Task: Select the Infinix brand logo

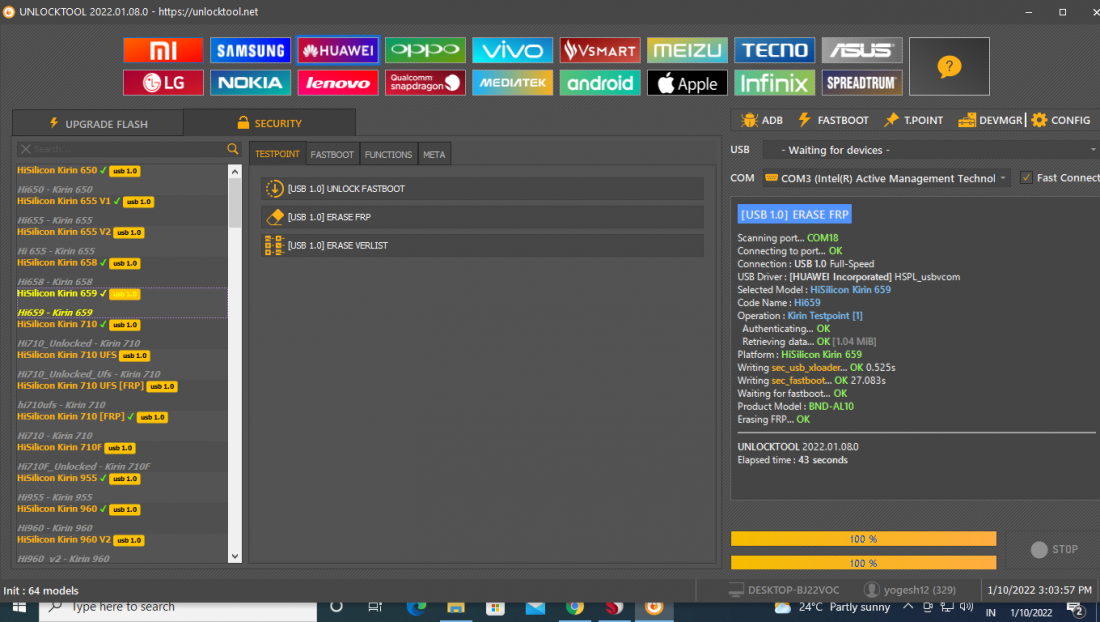Action: pyautogui.click(x=774, y=83)
